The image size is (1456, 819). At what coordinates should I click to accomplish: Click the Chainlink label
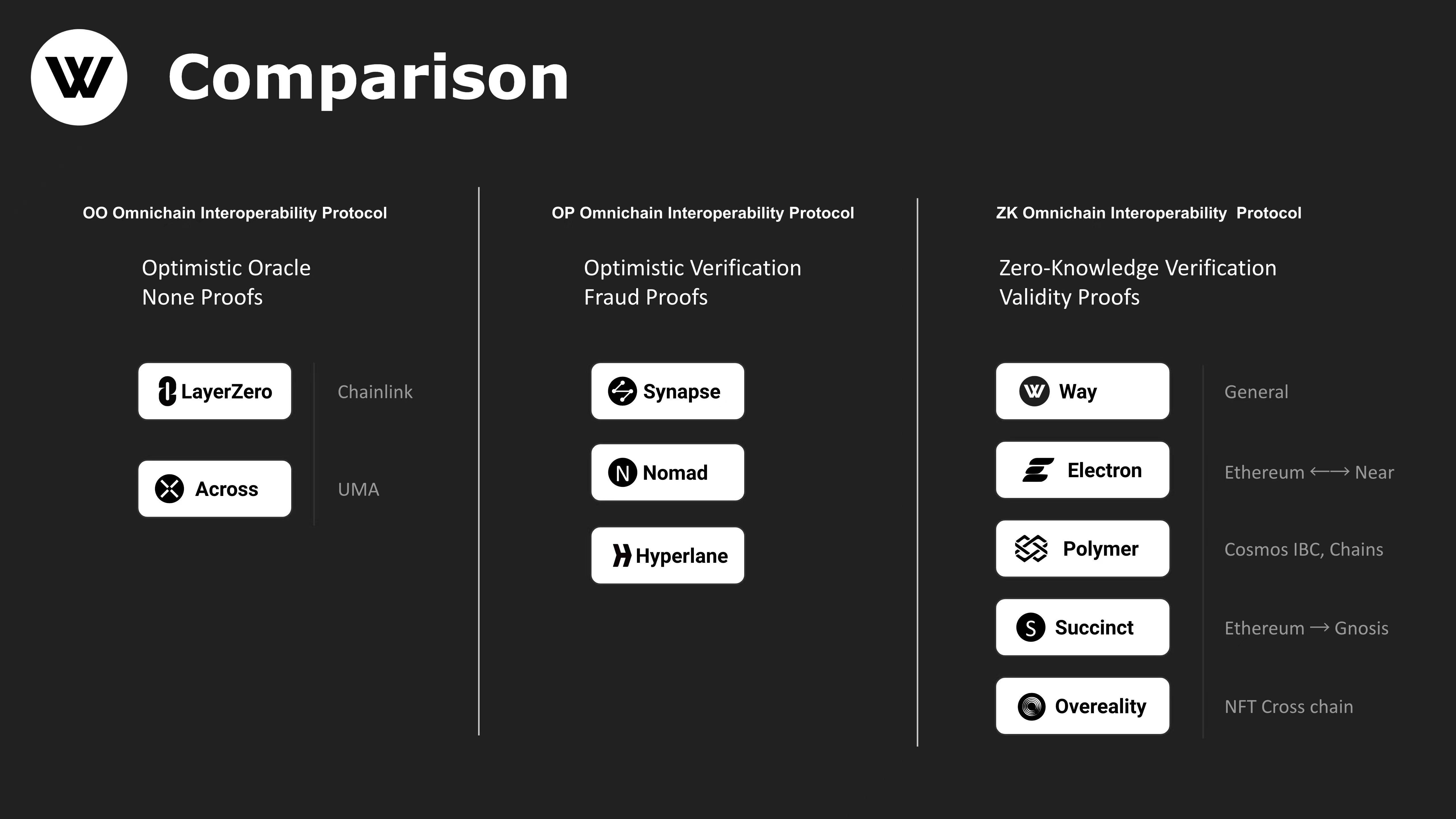pos(375,392)
